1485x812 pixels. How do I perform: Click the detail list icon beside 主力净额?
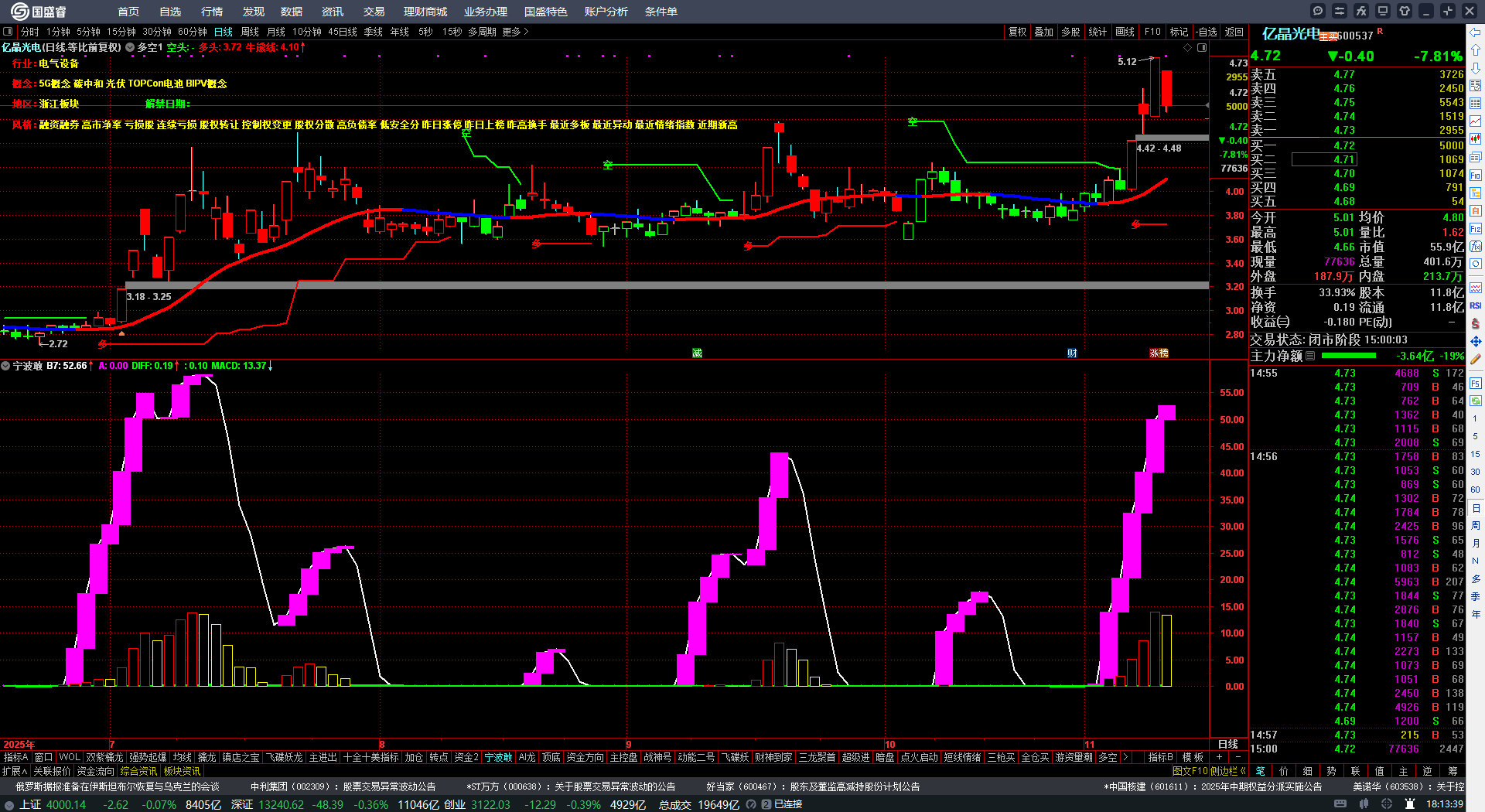1310,356
